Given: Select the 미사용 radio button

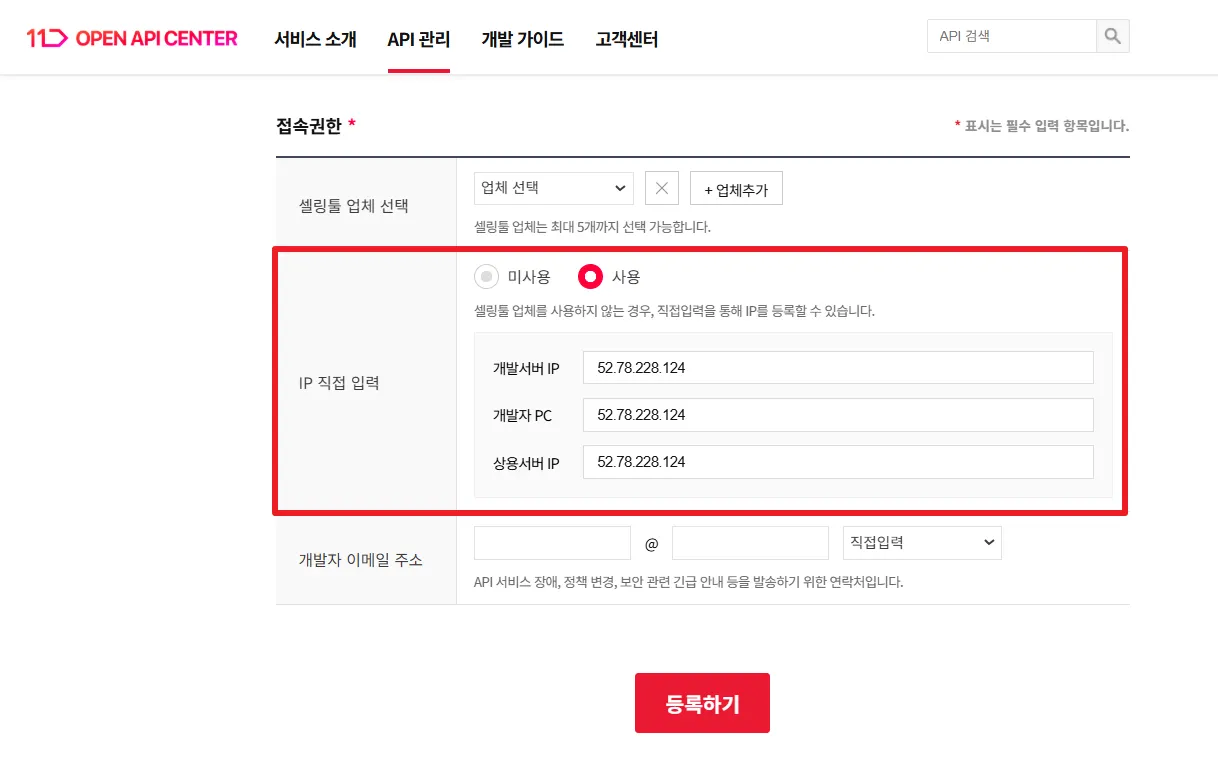Looking at the screenshot, I should (x=486, y=277).
